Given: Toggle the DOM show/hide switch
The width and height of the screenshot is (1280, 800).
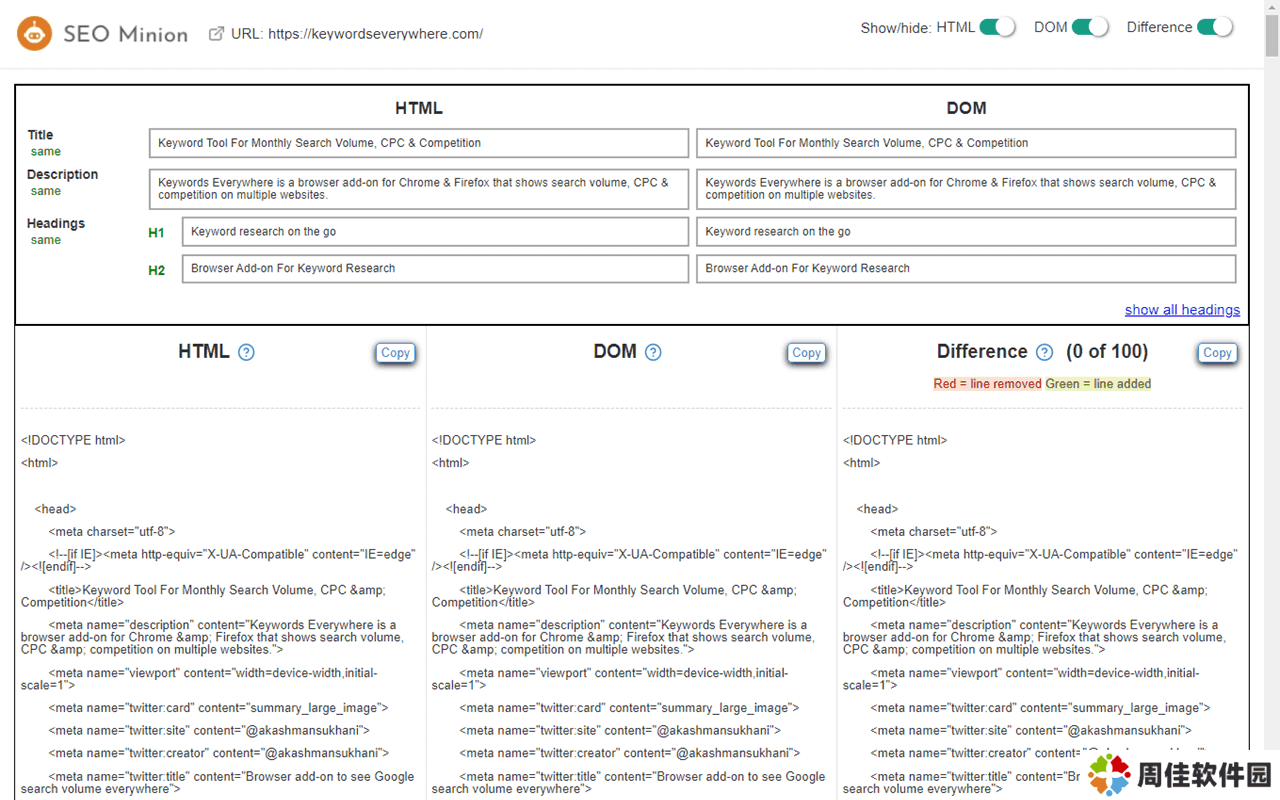Looking at the screenshot, I should (1090, 27).
